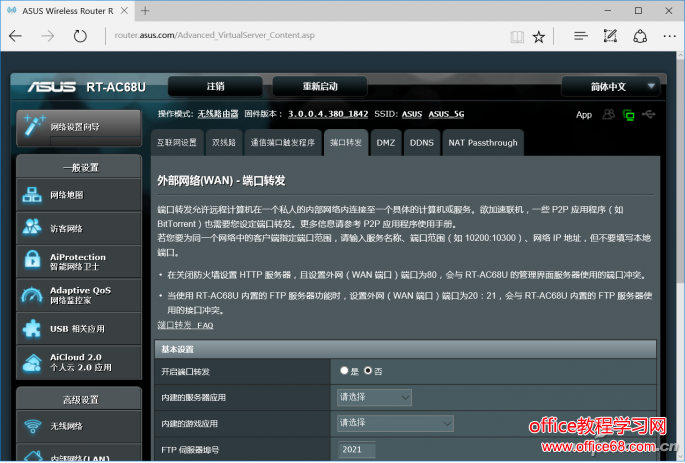This screenshot has height=463, width=685.
Task: Open the AiCloud 2.0 个人云 menu item
Action: tap(79, 363)
